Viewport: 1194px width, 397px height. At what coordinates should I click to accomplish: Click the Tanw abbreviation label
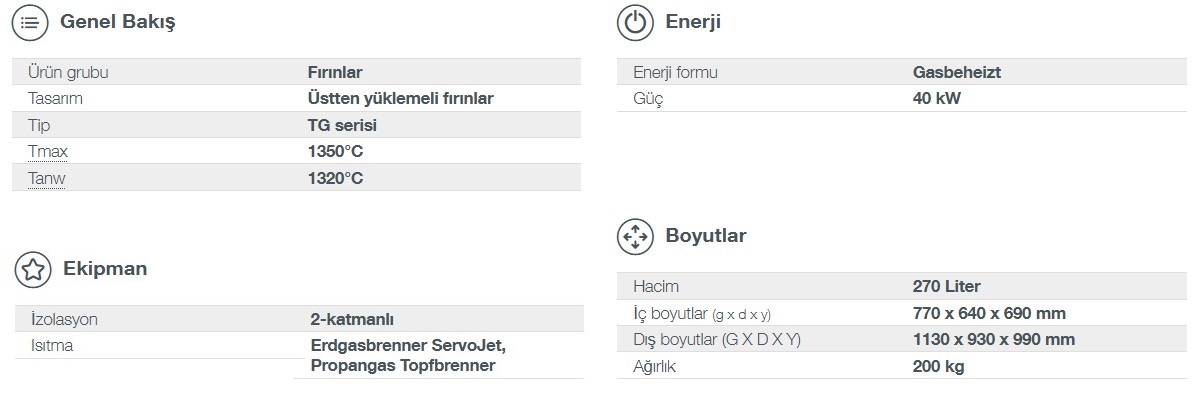[46, 178]
